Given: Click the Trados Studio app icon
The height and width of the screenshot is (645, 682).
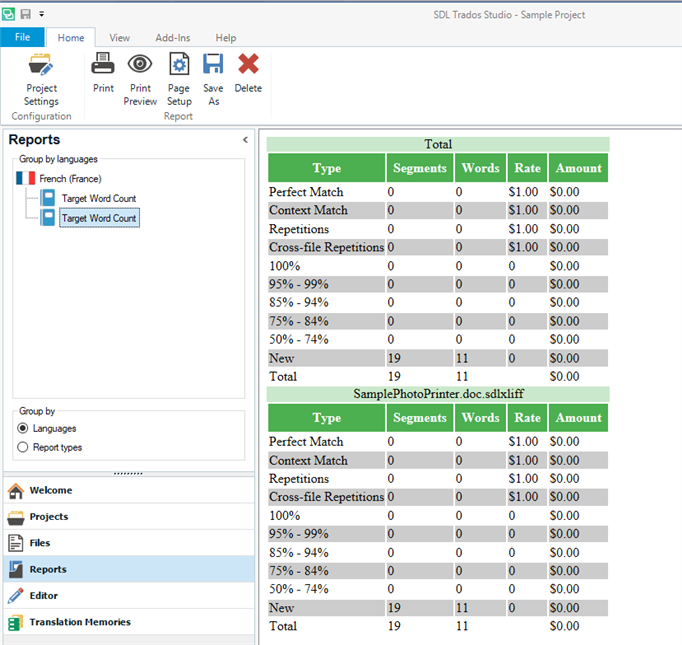Looking at the screenshot, I should 8,14.
